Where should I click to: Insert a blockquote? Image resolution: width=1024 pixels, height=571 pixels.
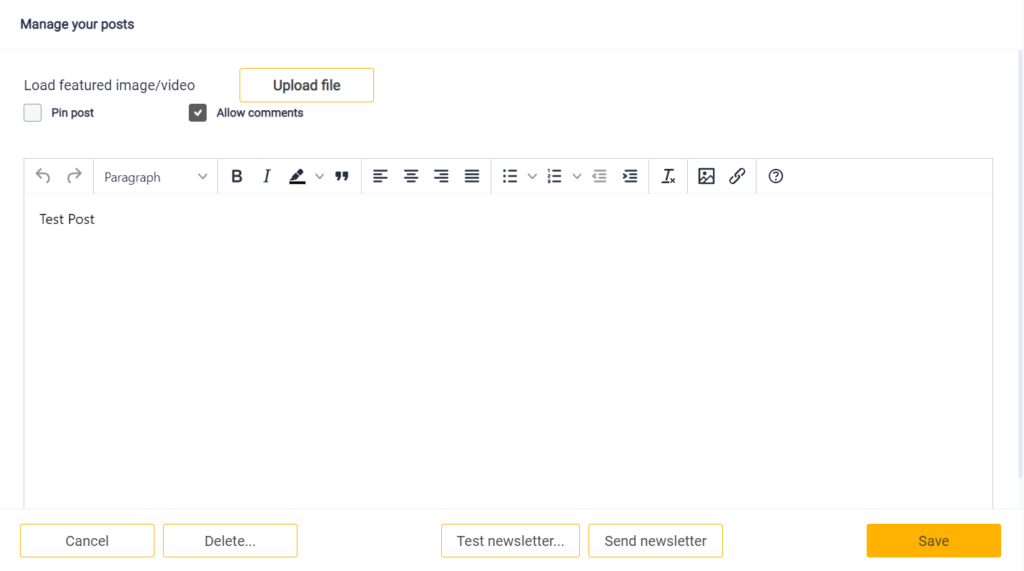[x=342, y=176]
